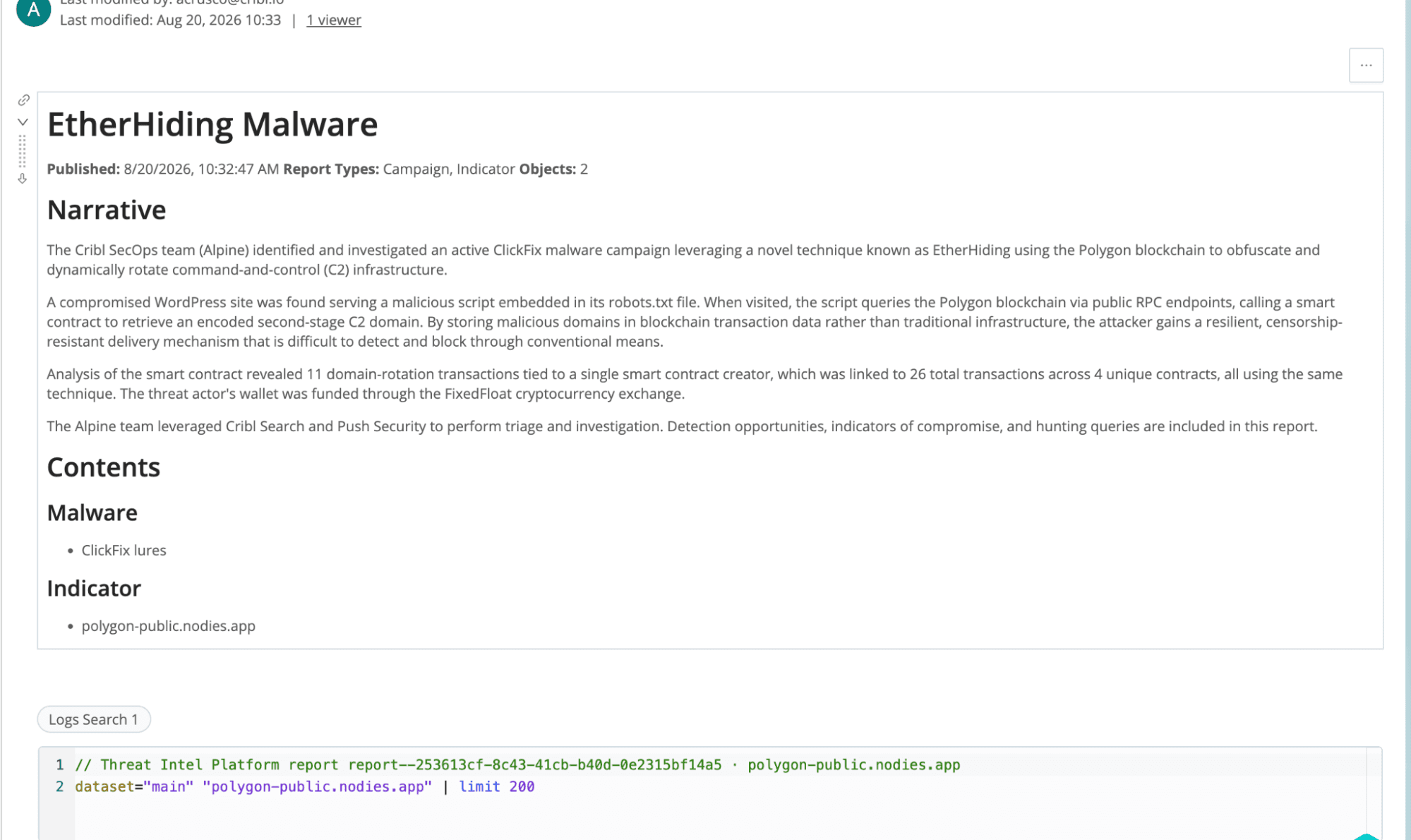
Task: Click the "EtherHiding Malware" title heading
Action: pyautogui.click(x=212, y=124)
